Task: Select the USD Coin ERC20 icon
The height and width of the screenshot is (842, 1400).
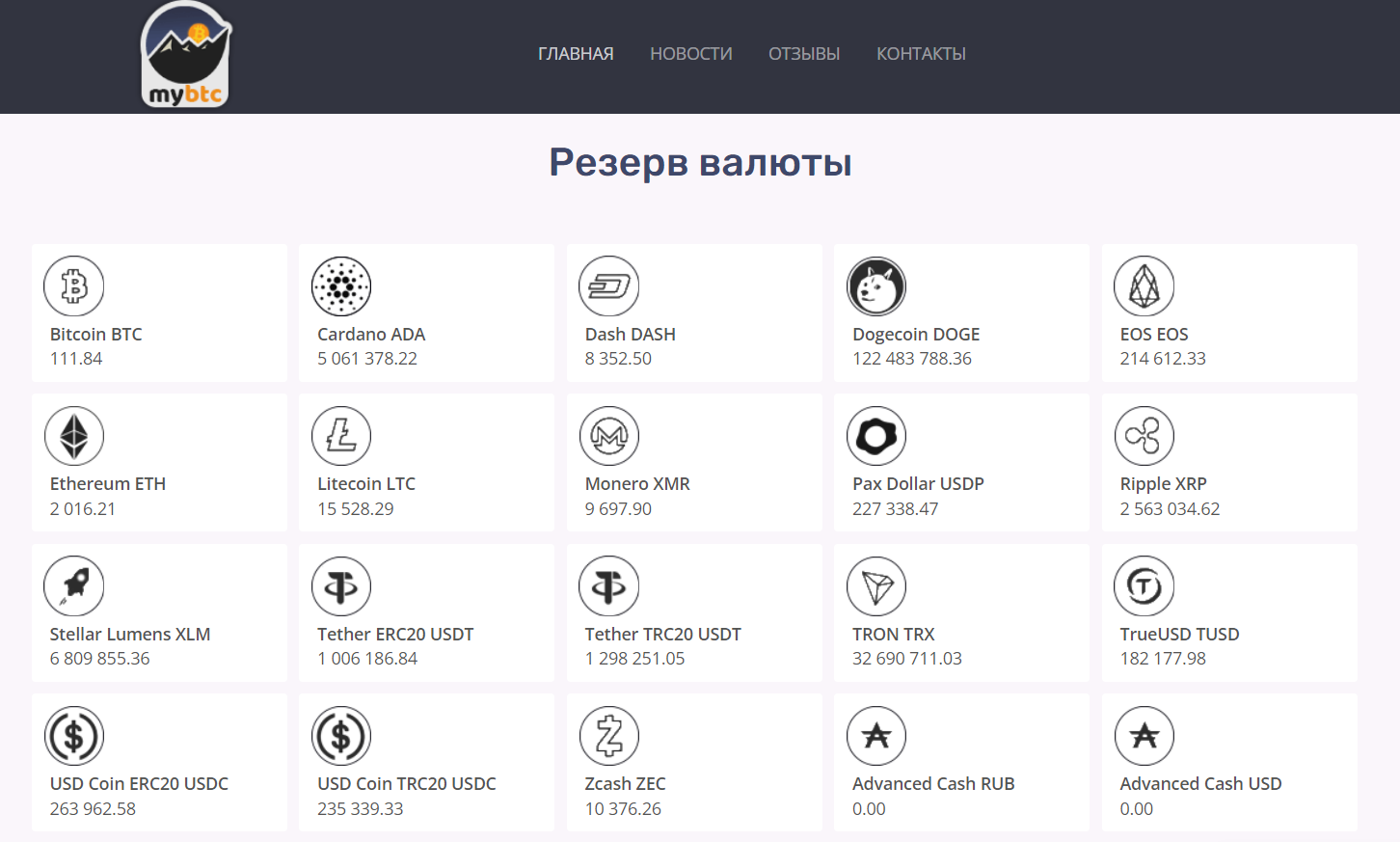Action: click(x=74, y=736)
